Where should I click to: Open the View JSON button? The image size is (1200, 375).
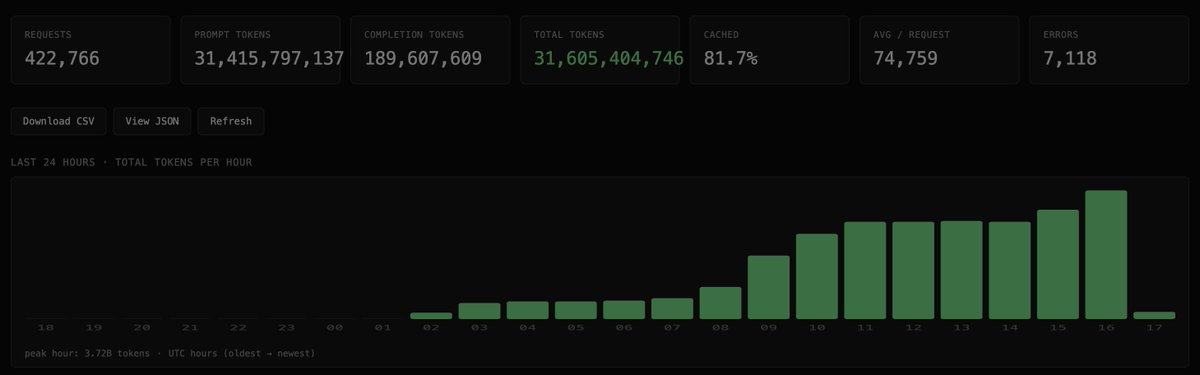(x=152, y=121)
